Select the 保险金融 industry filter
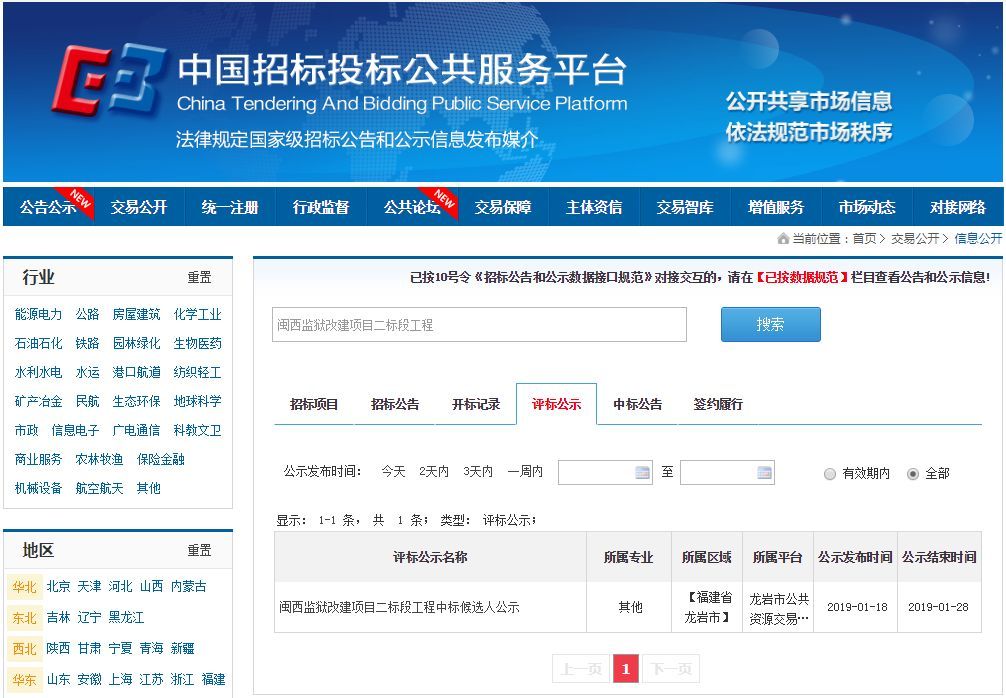This screenshot has height=698, width=1006. (160, 459)
